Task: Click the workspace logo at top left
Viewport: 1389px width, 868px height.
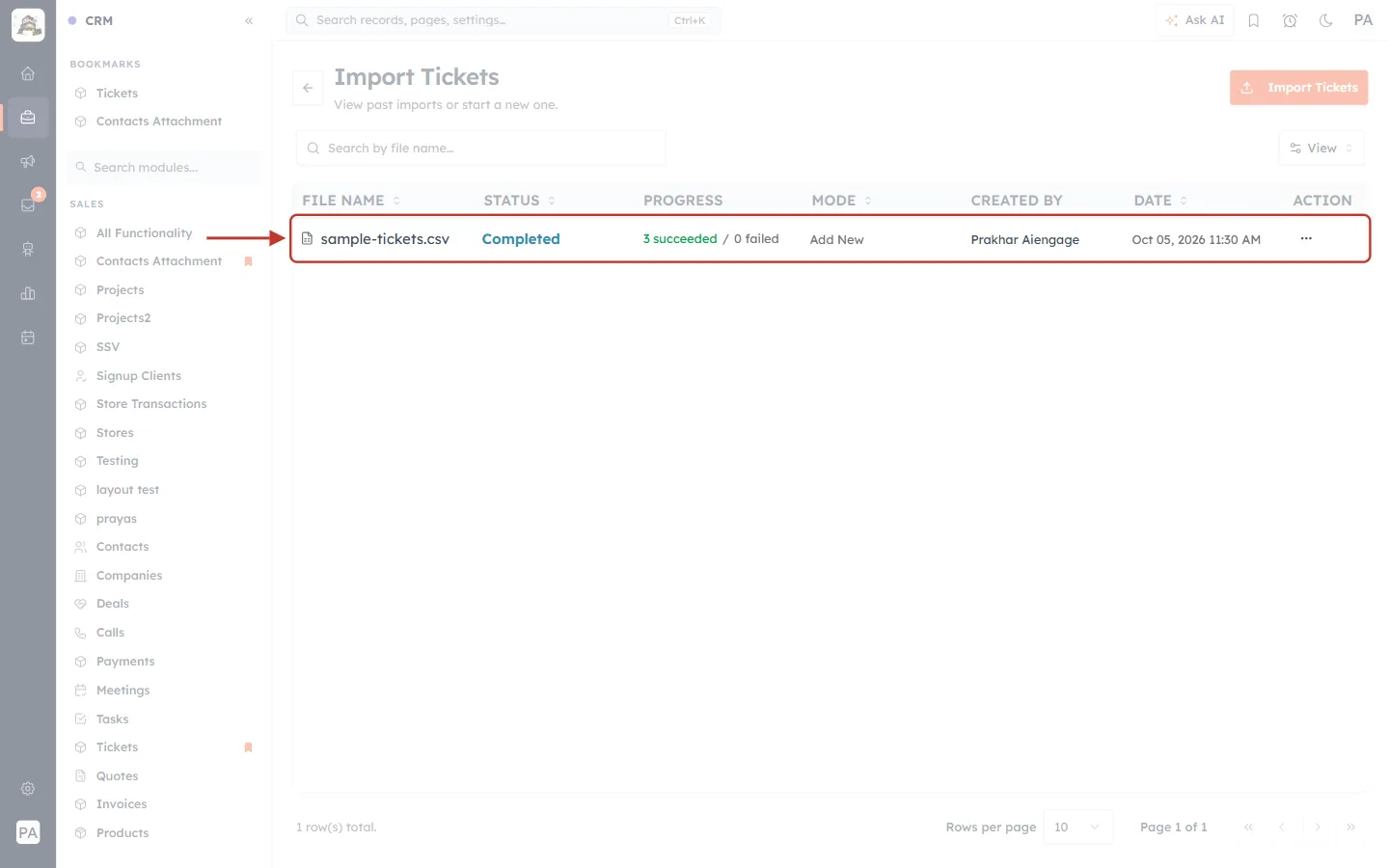Action: [28, 25]
